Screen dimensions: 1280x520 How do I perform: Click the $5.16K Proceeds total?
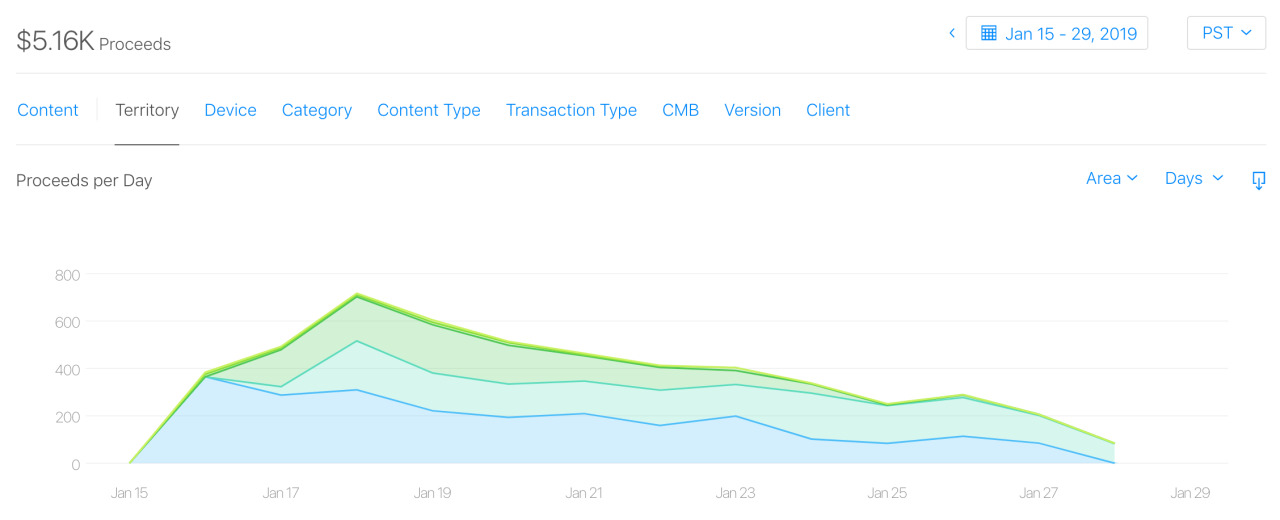click(94, 42)
